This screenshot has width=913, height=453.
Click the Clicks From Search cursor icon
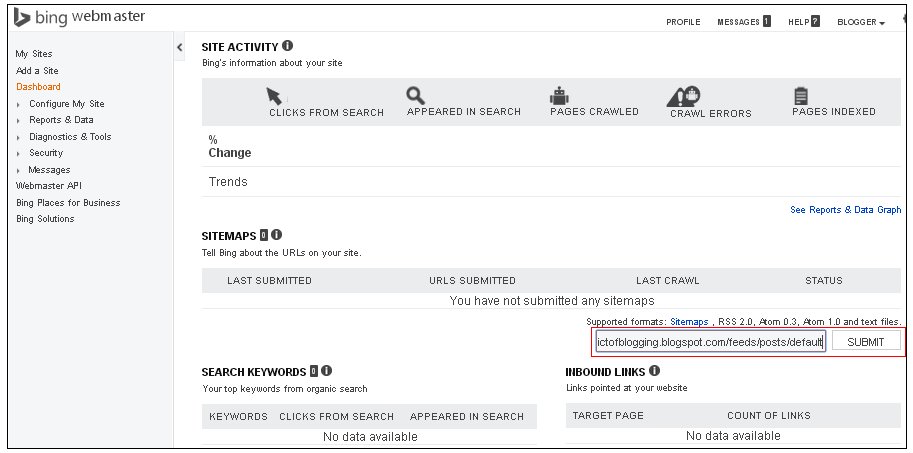coord(274,95)
